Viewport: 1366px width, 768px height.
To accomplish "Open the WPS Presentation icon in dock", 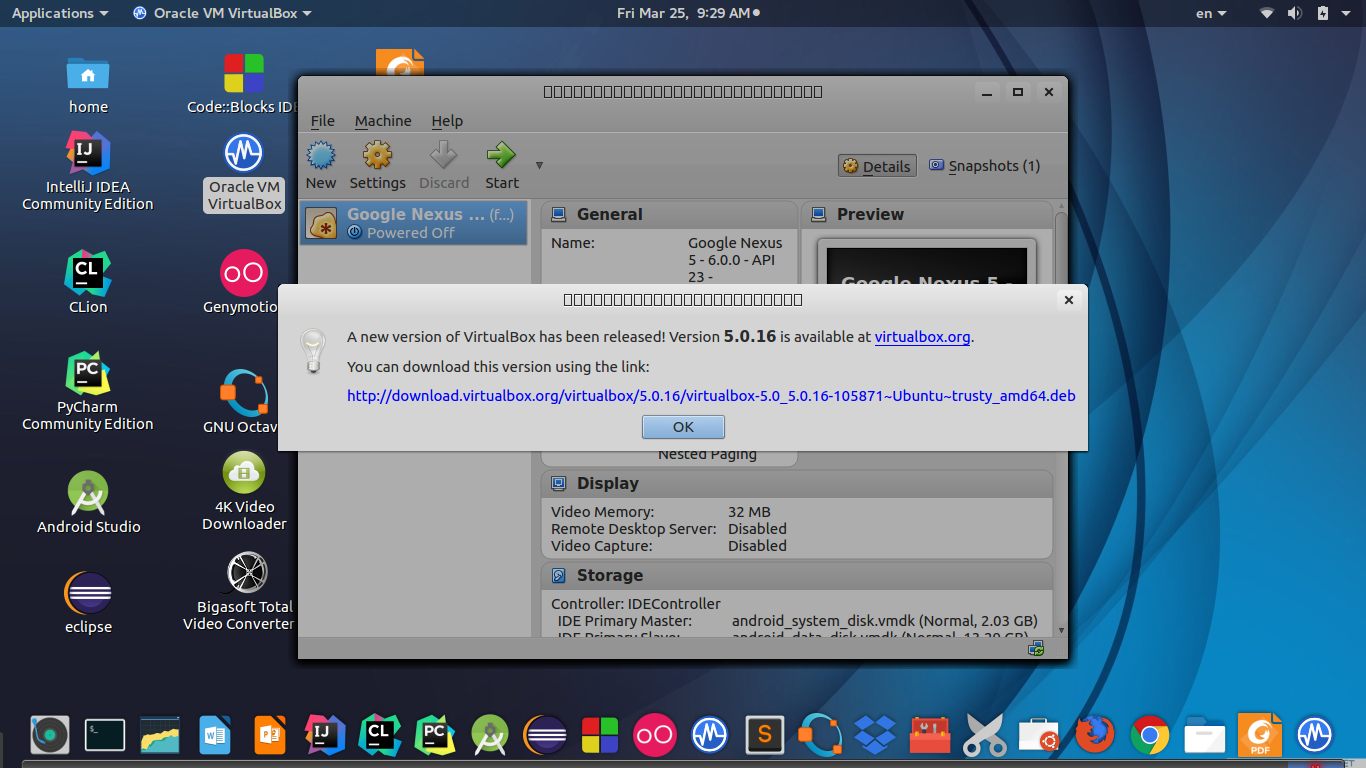I will [x=270, y=735].
